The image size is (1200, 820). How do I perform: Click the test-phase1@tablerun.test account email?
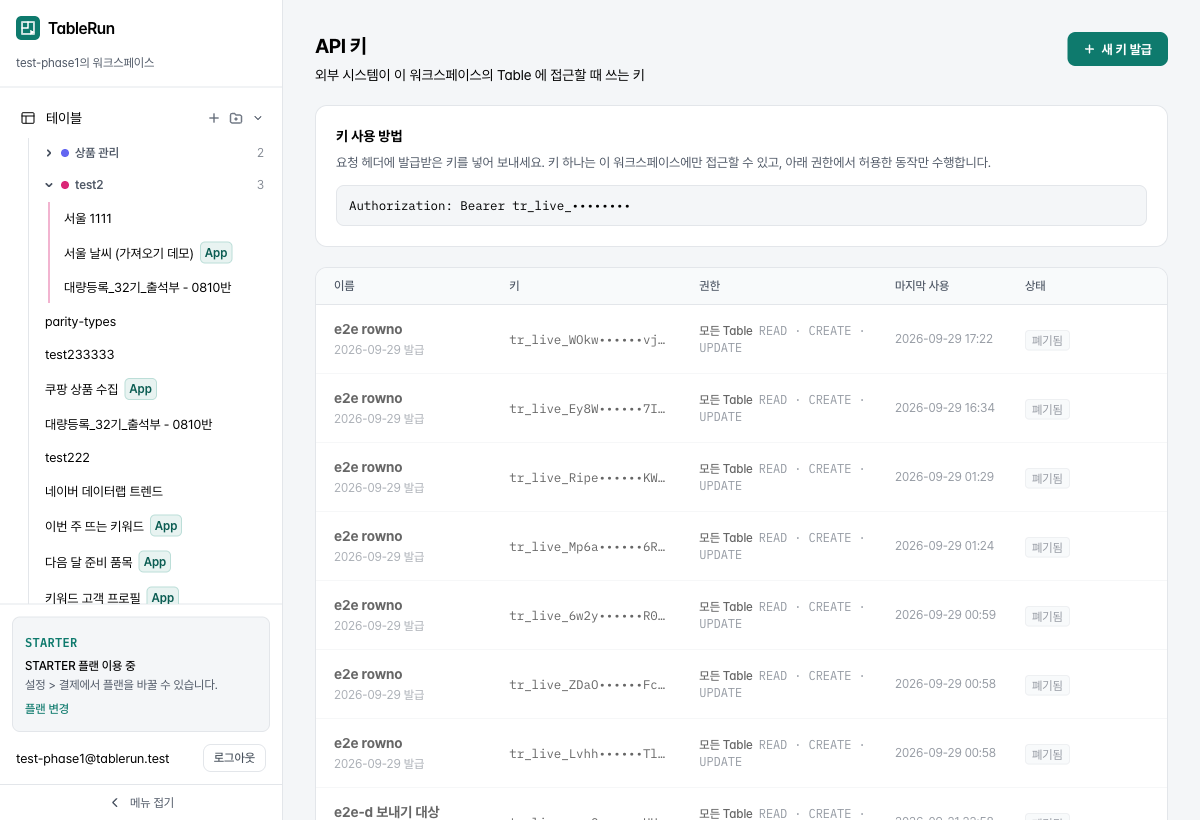(x=93, y=759)
